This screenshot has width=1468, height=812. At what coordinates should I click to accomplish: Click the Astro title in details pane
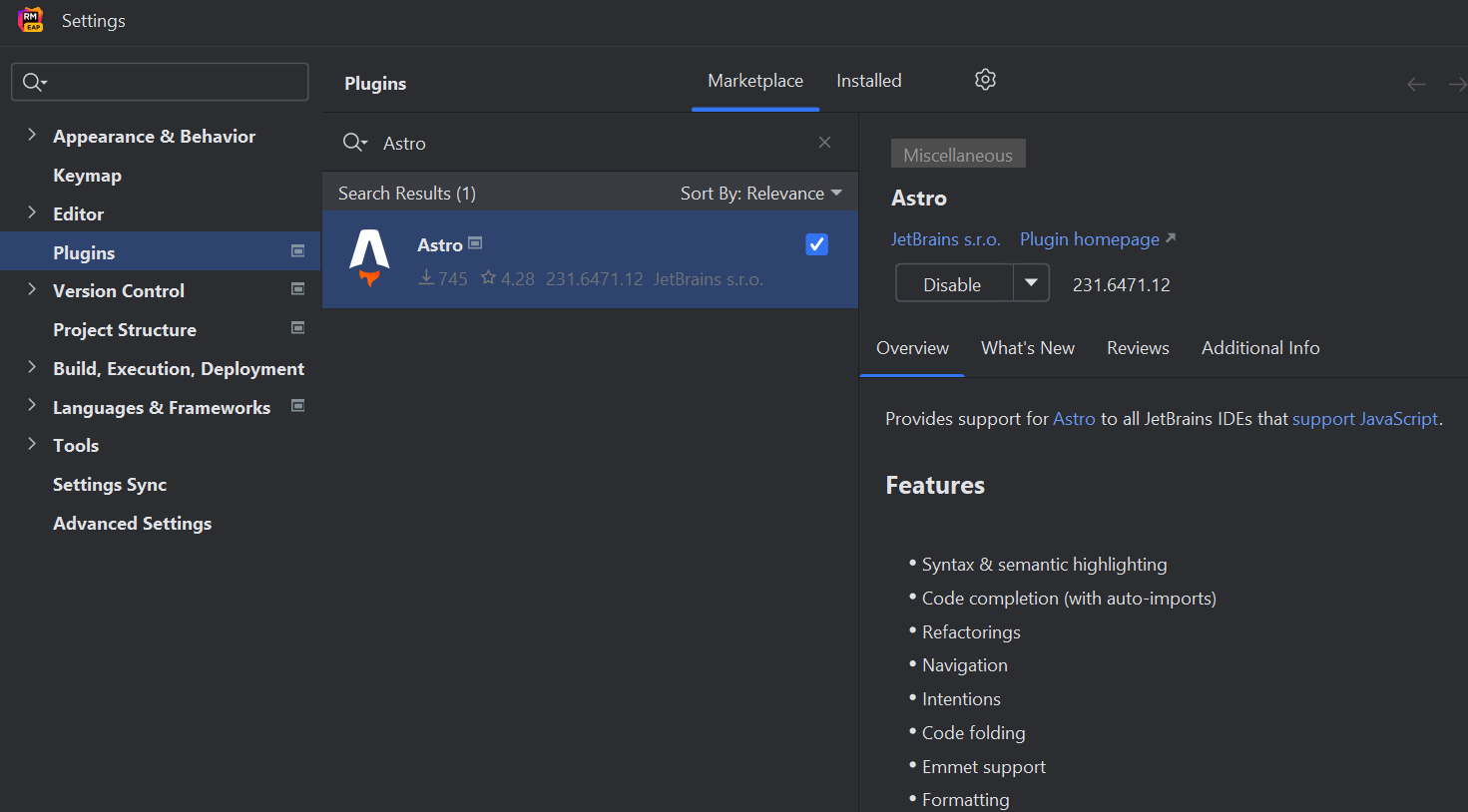click(919, 199)
